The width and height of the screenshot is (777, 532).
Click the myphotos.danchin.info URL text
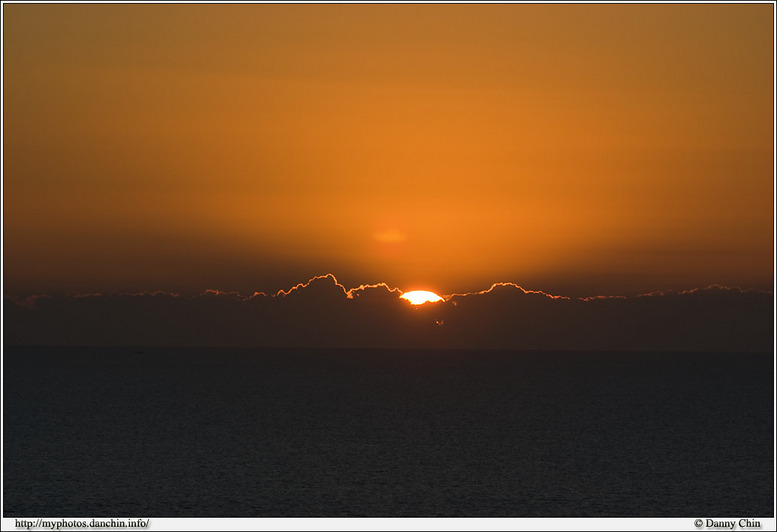(82, 524)
